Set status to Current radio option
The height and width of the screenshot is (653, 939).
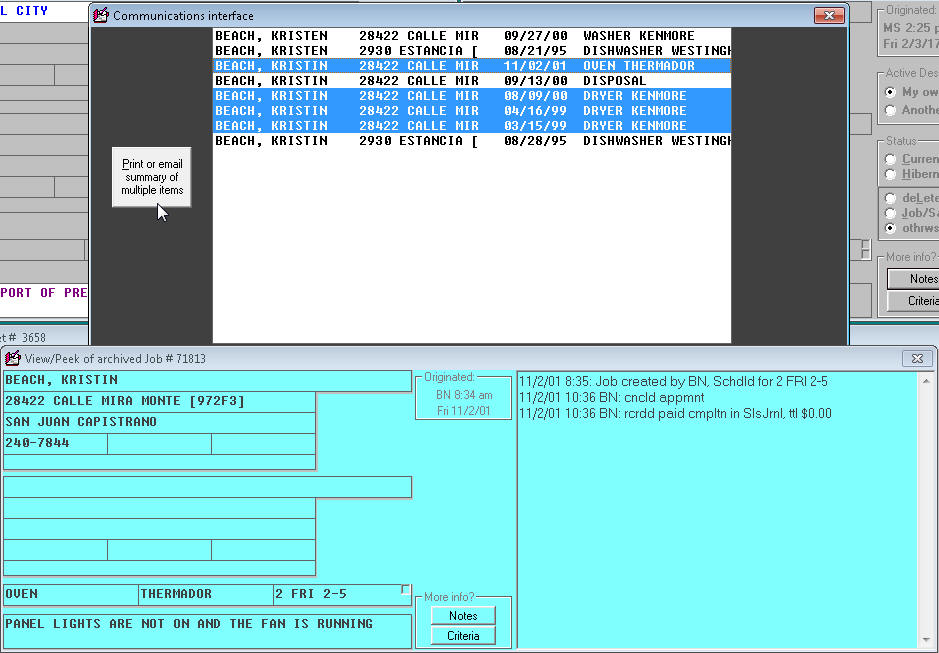point(891,159)
